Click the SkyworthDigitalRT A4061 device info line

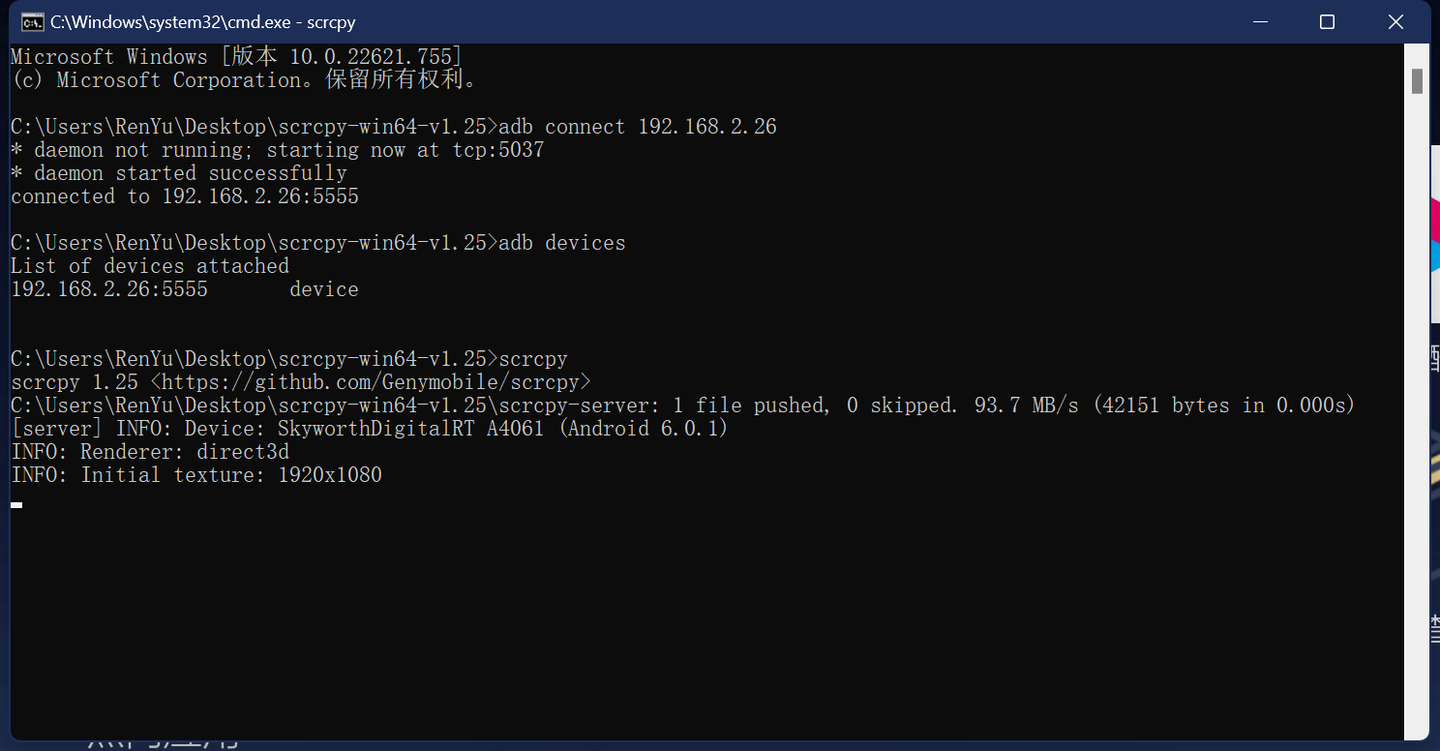[x=369, y=429]
